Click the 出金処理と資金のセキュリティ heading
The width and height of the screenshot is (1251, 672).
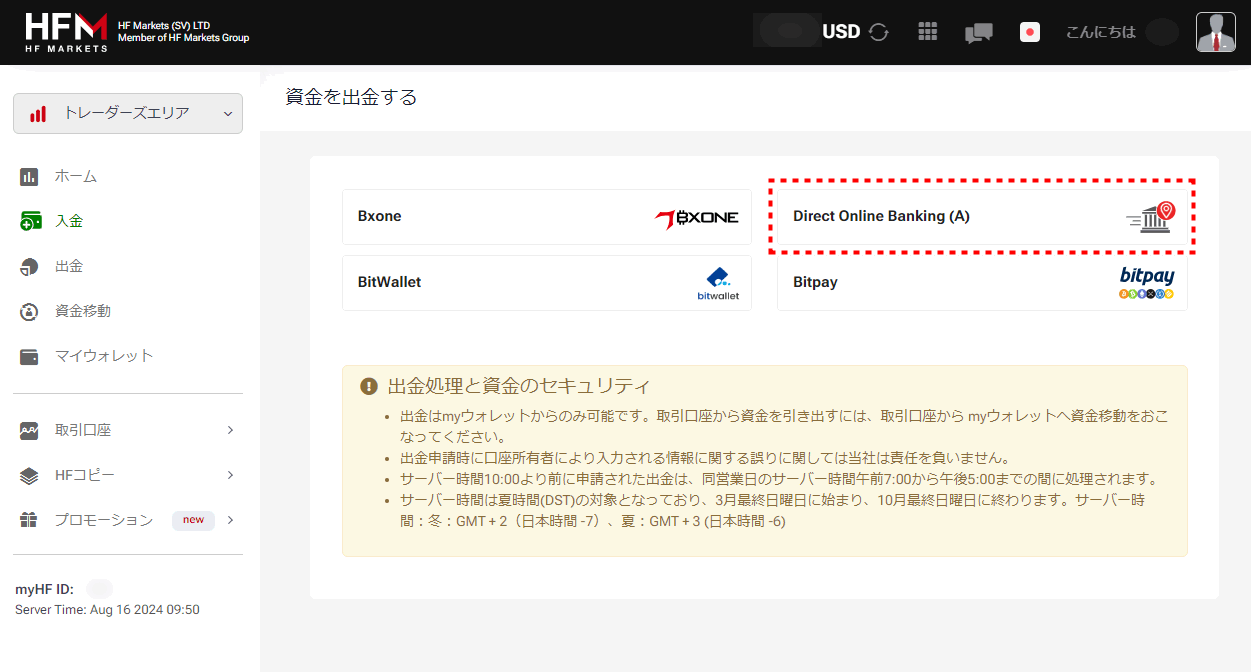(x=519, y=386)
